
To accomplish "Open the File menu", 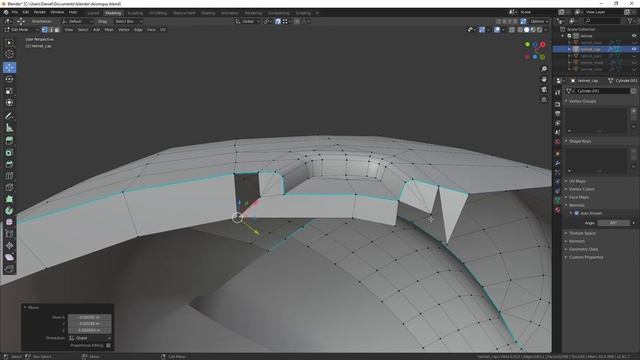I will (15, 12).
